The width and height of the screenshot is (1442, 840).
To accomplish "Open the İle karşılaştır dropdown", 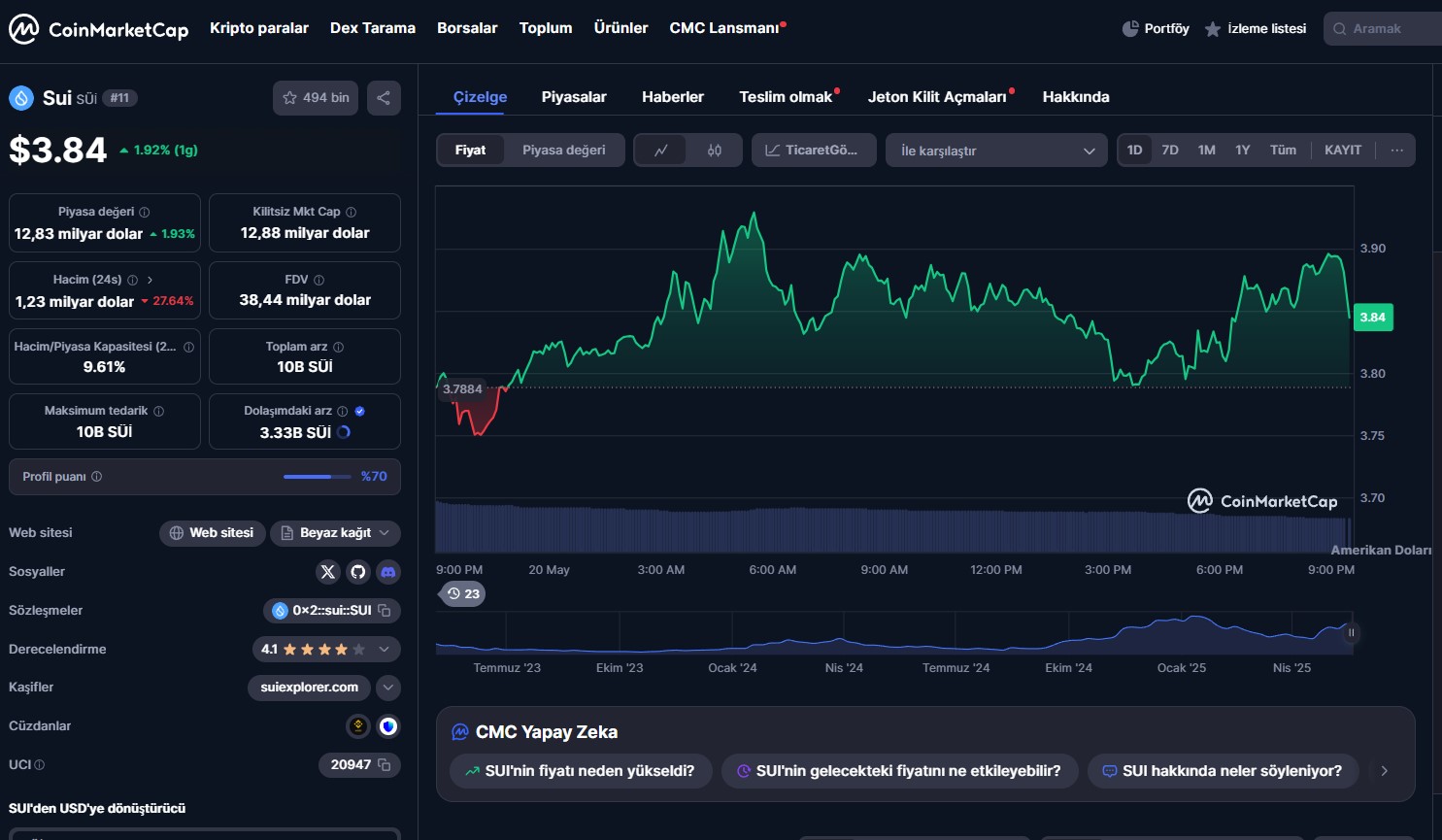I will (996, 151).
